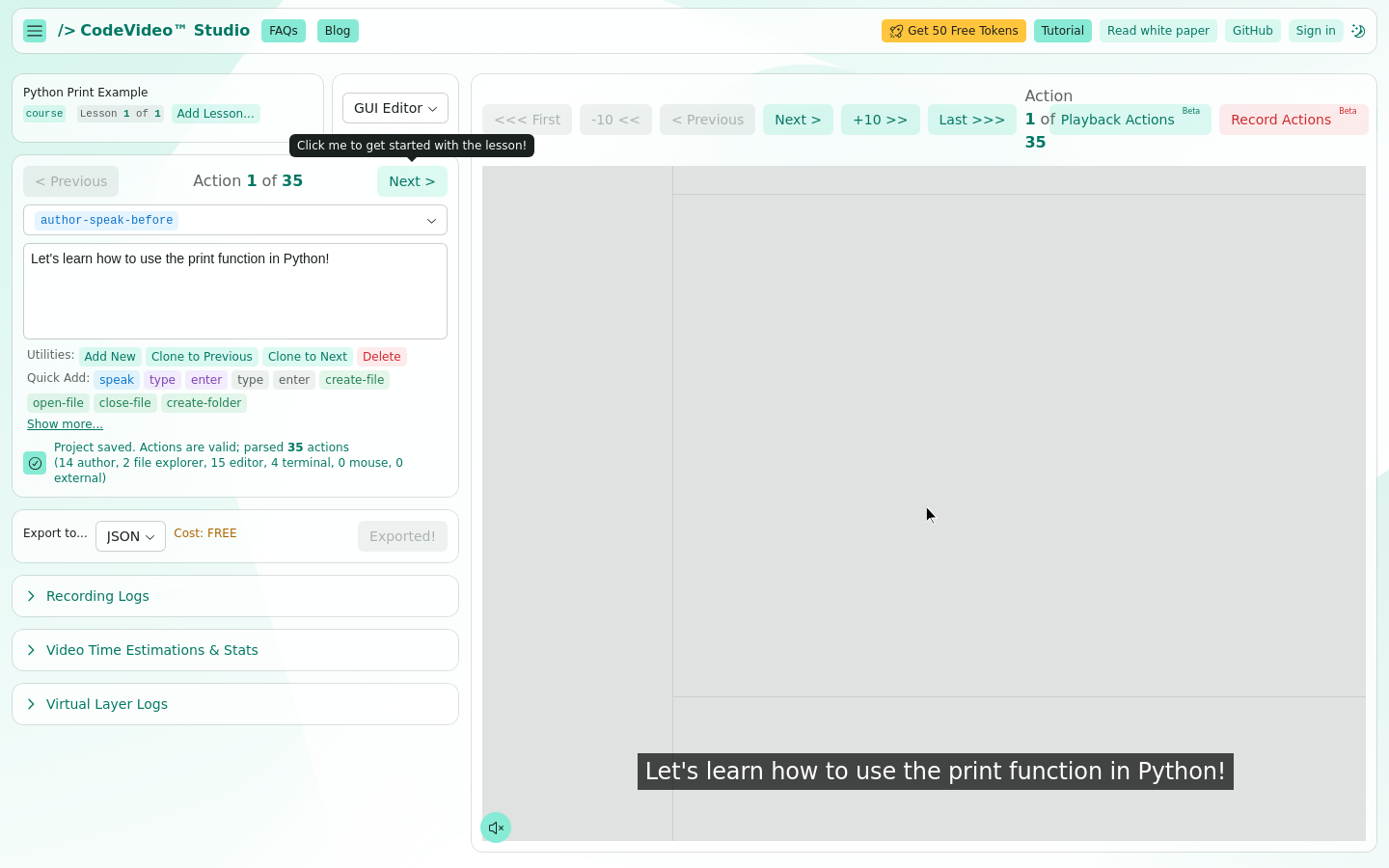Quick add create-file action
Viewport: 1389px width, 868px height.
355,380
